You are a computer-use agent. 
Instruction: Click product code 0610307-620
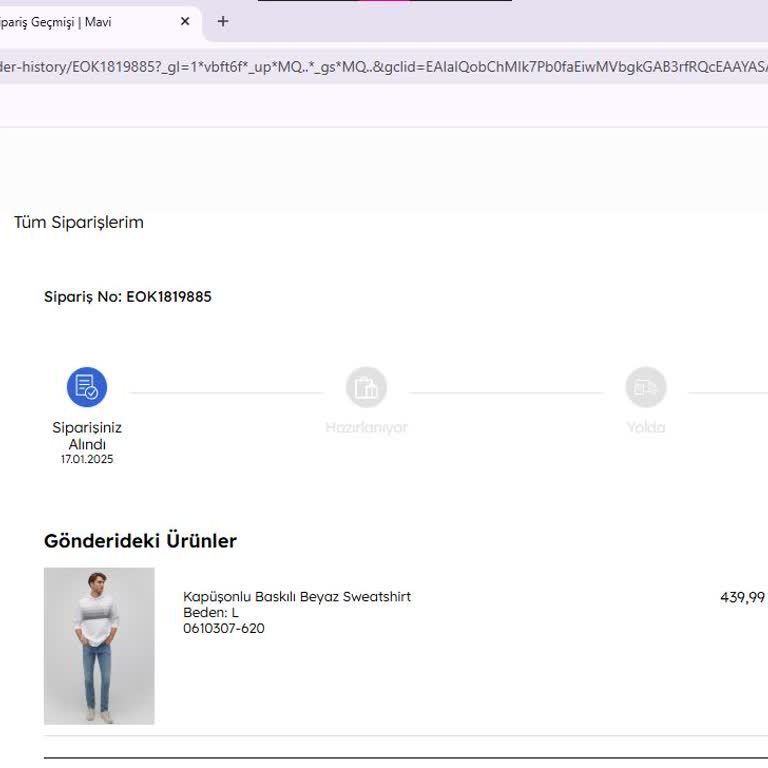[224, 628]
